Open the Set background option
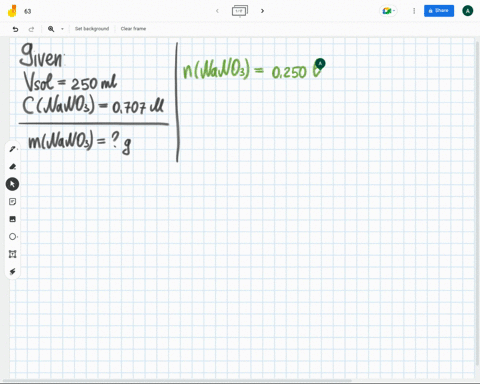Image resolution: width=480 pixels, height=384 pixels. (92, 29)
